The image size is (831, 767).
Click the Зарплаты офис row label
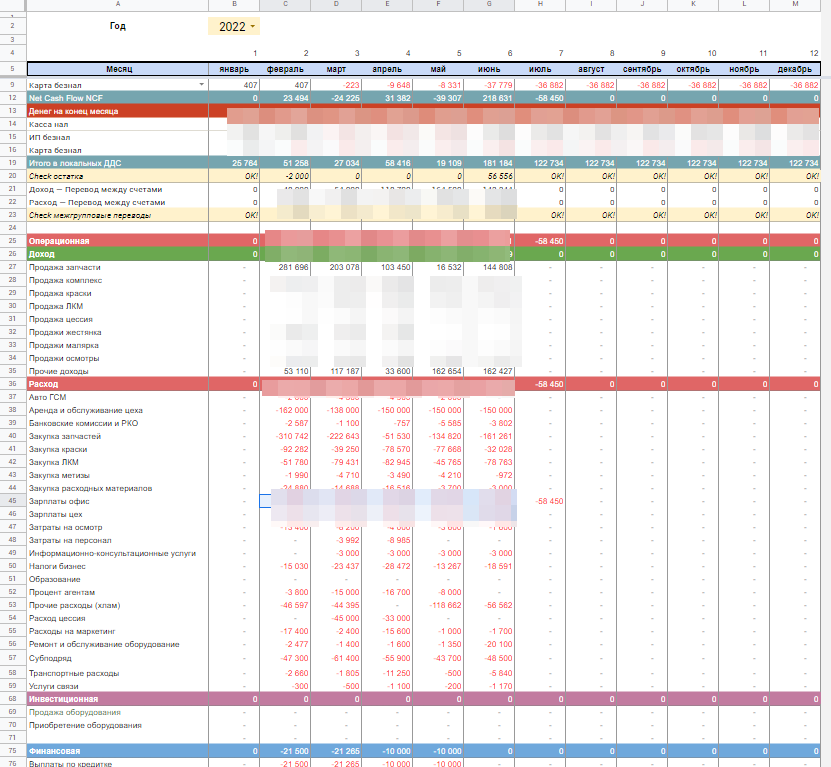tap(59, 501)
